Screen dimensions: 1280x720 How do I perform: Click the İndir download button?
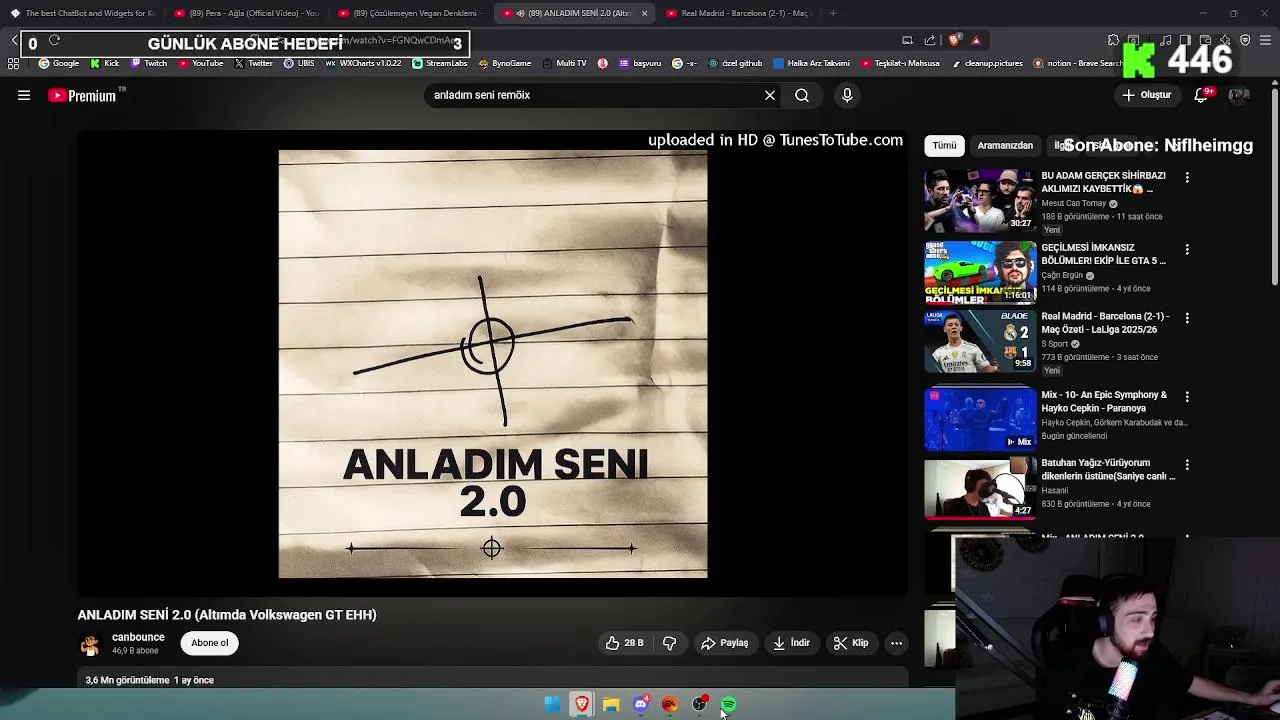pyautogui.click(x=791, y=643)
